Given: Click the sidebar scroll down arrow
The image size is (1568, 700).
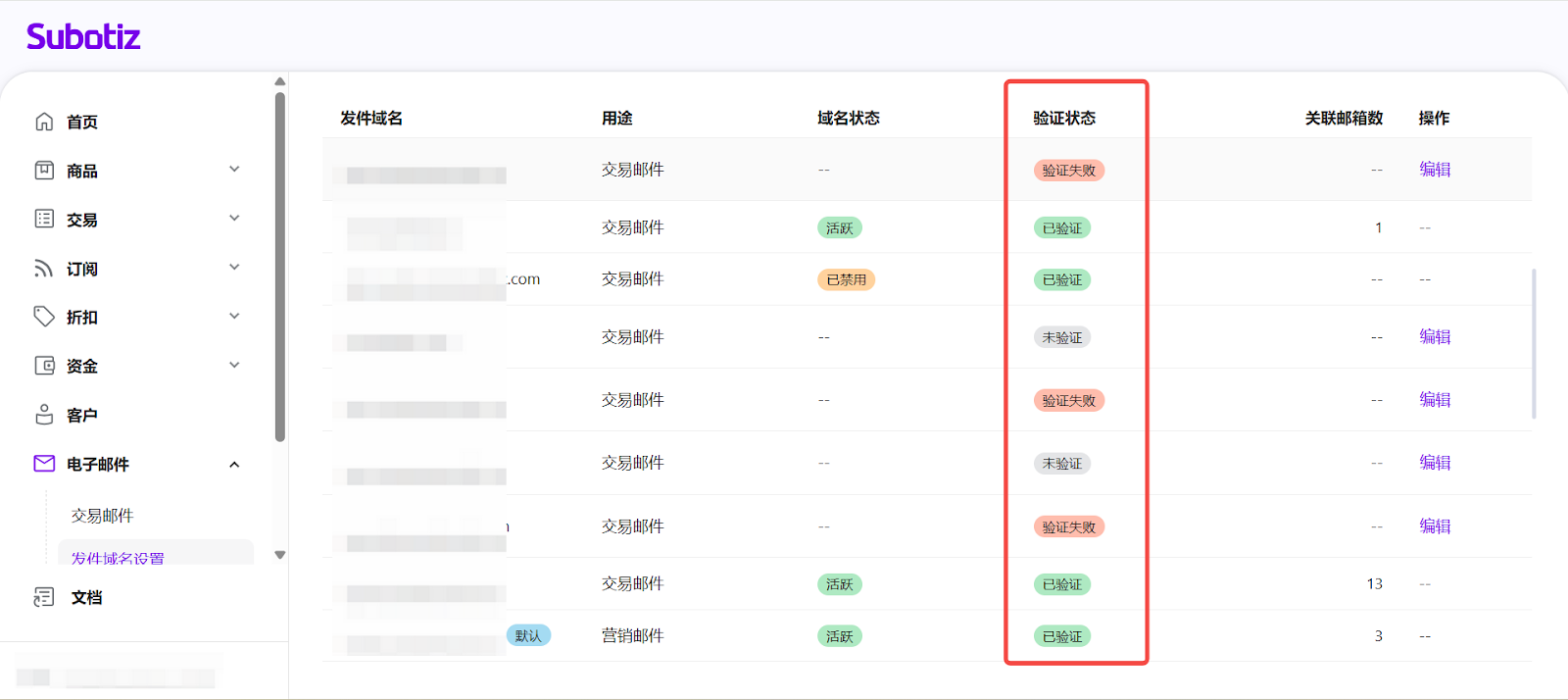Looking at the screenshot, I should 280,555.
